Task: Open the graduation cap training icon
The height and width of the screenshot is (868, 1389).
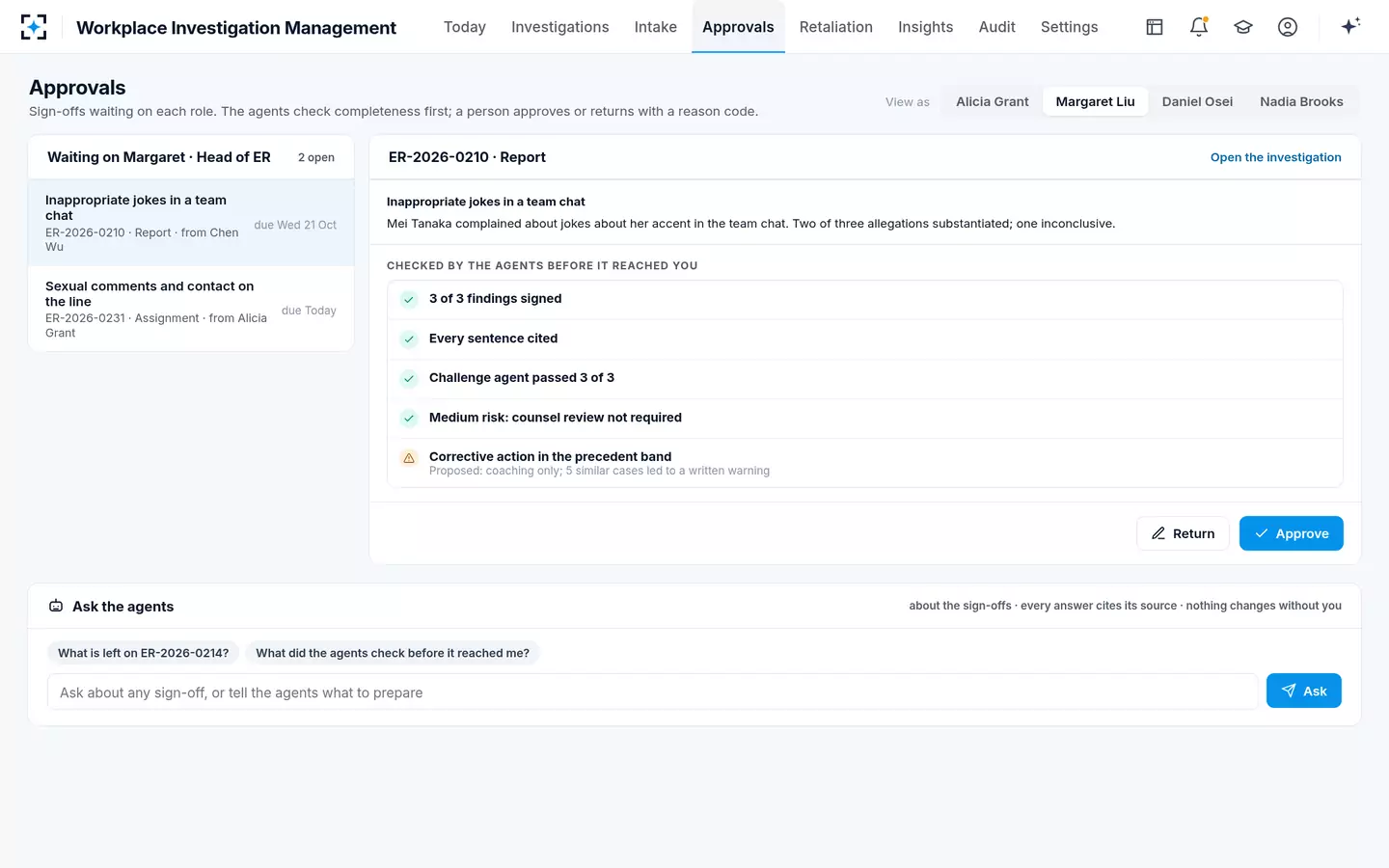Action: tap(1243, 27)
